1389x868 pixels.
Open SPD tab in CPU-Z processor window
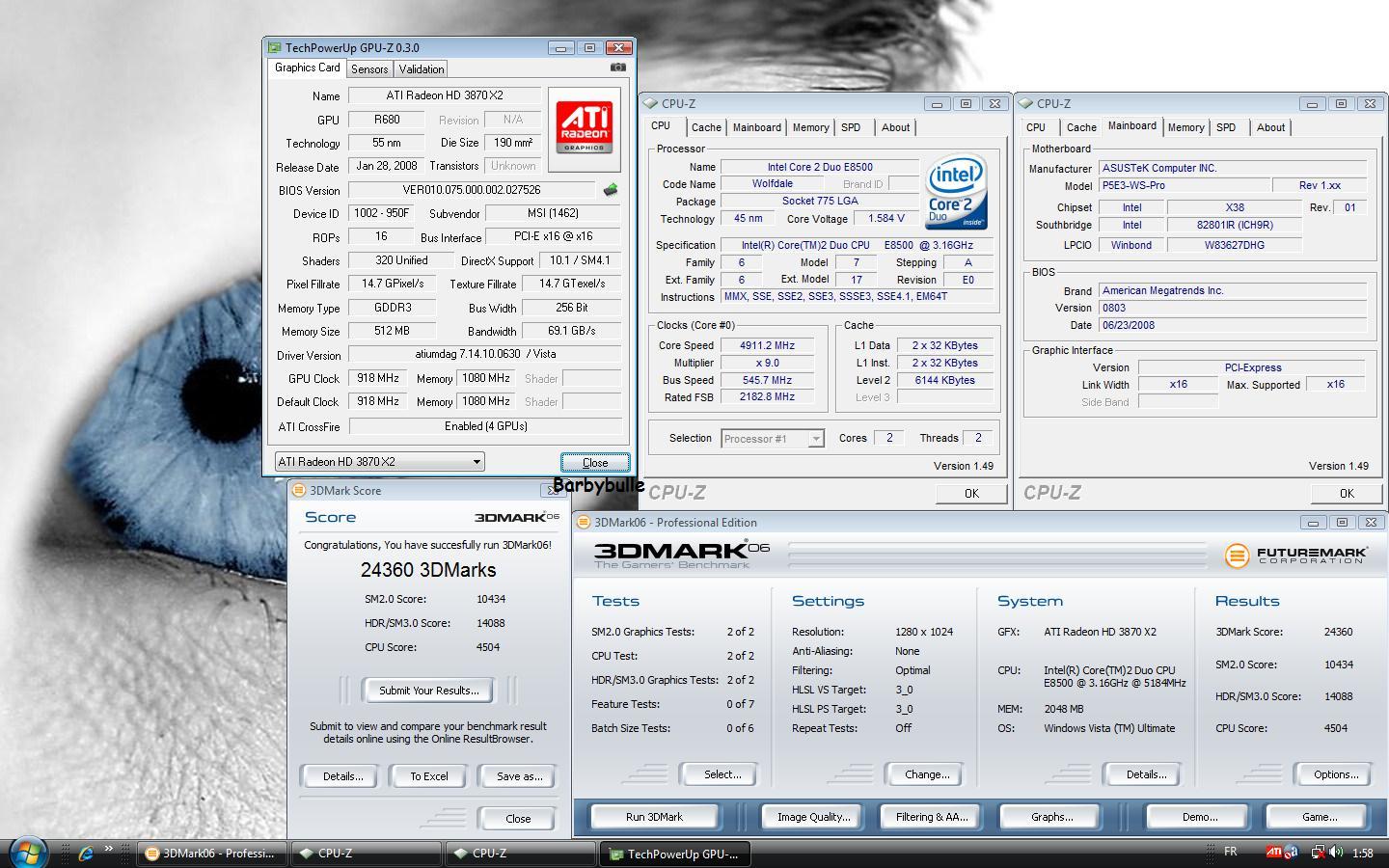click(x=851, y=127)
